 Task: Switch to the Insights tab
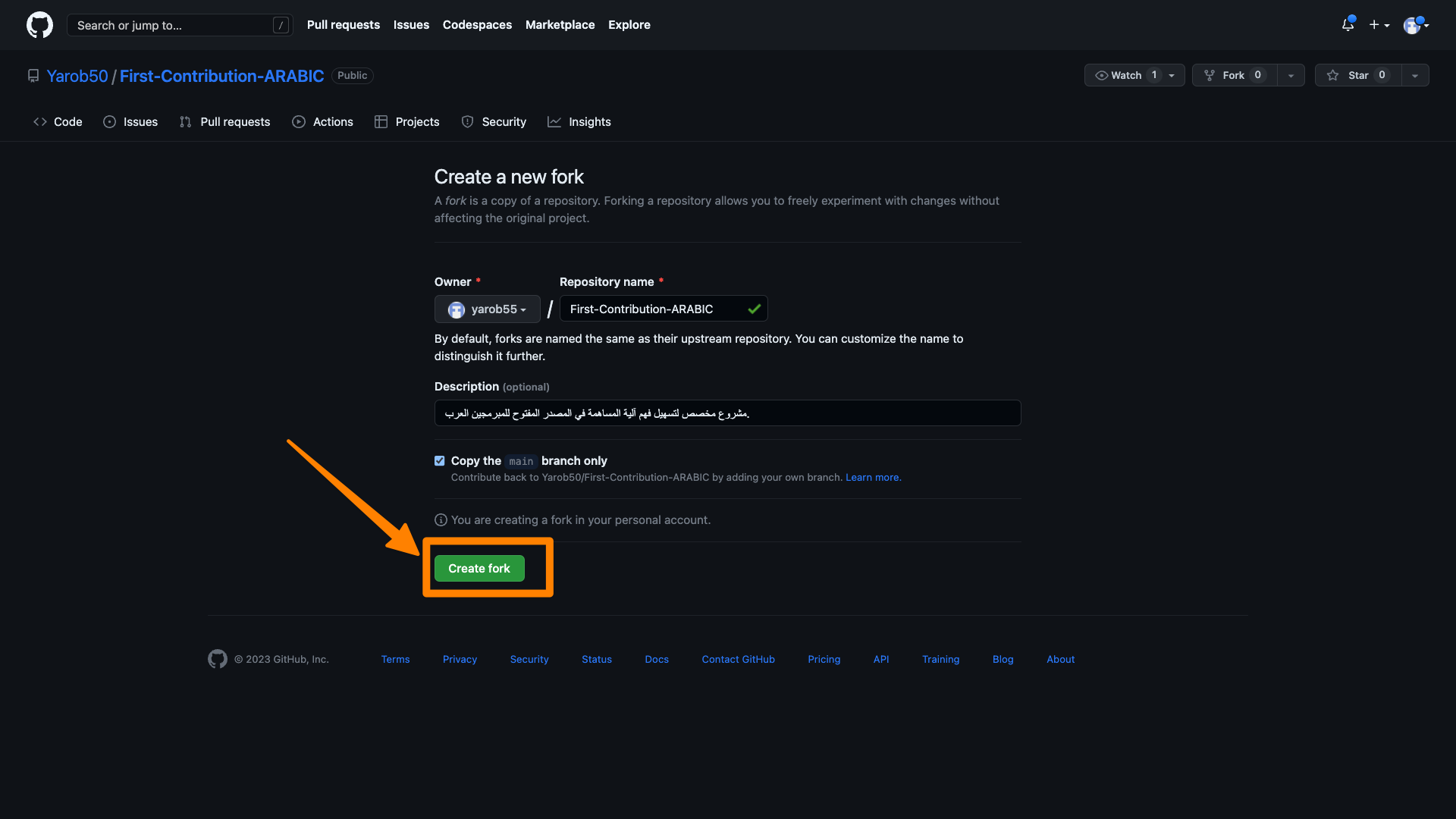579,122
